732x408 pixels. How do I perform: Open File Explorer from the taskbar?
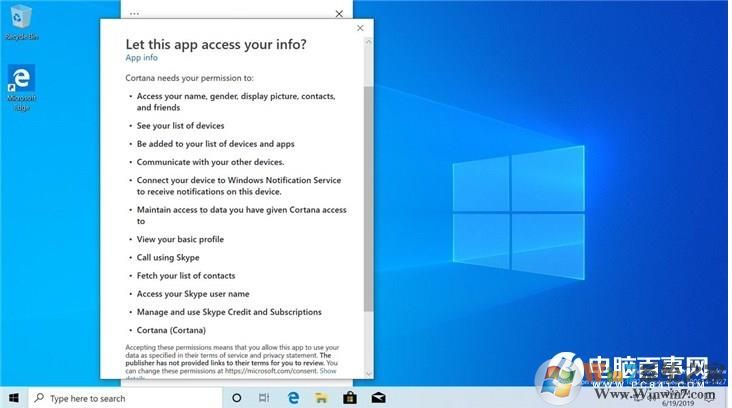click(321, 398)
